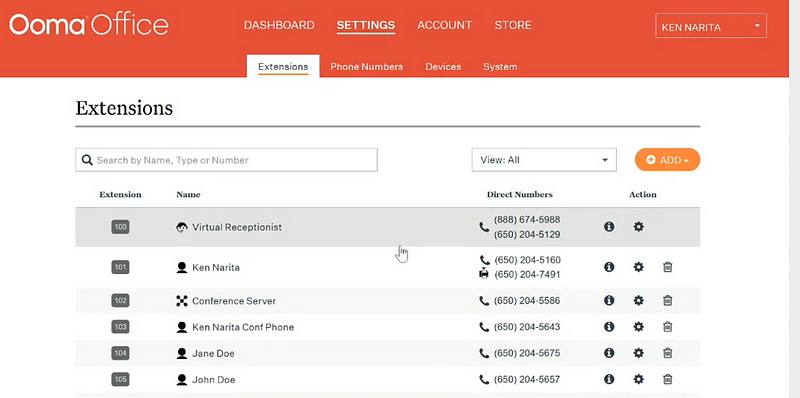Delete John Doe extension
The image size is (800, 398).
[667, 379]
